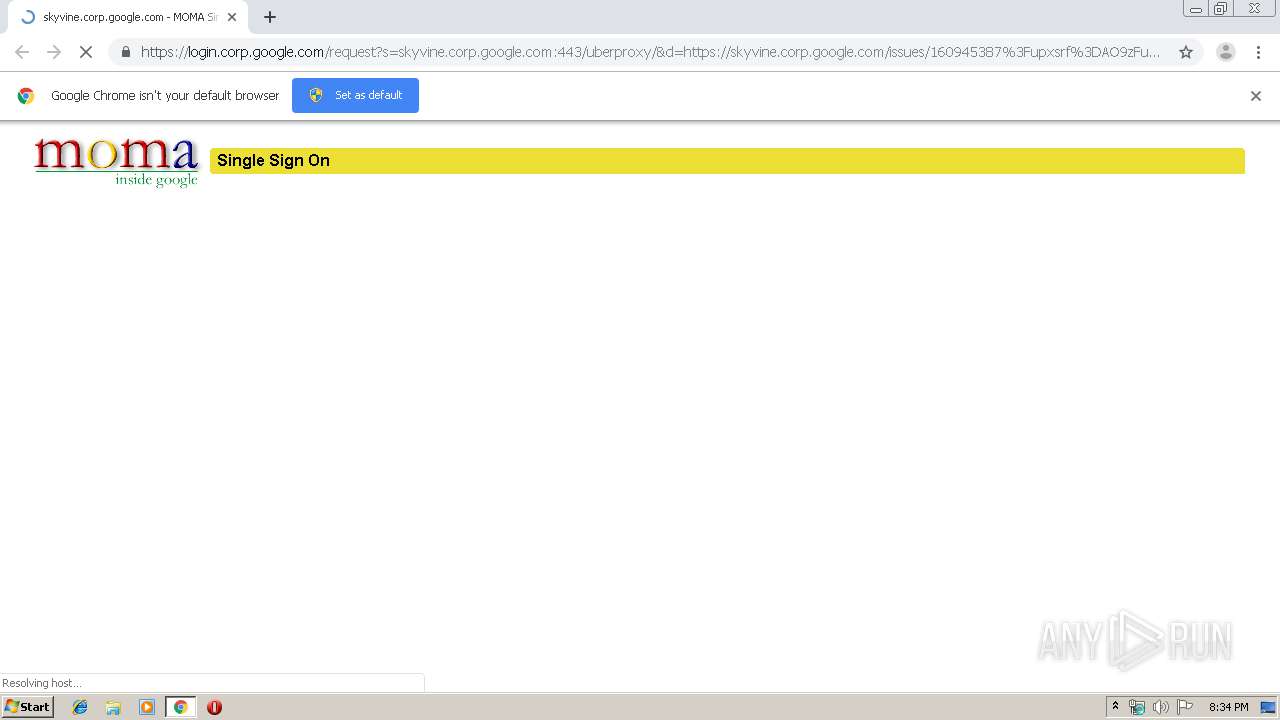
Task: Select the Single Sign On heading
Action: pos(273,160)
